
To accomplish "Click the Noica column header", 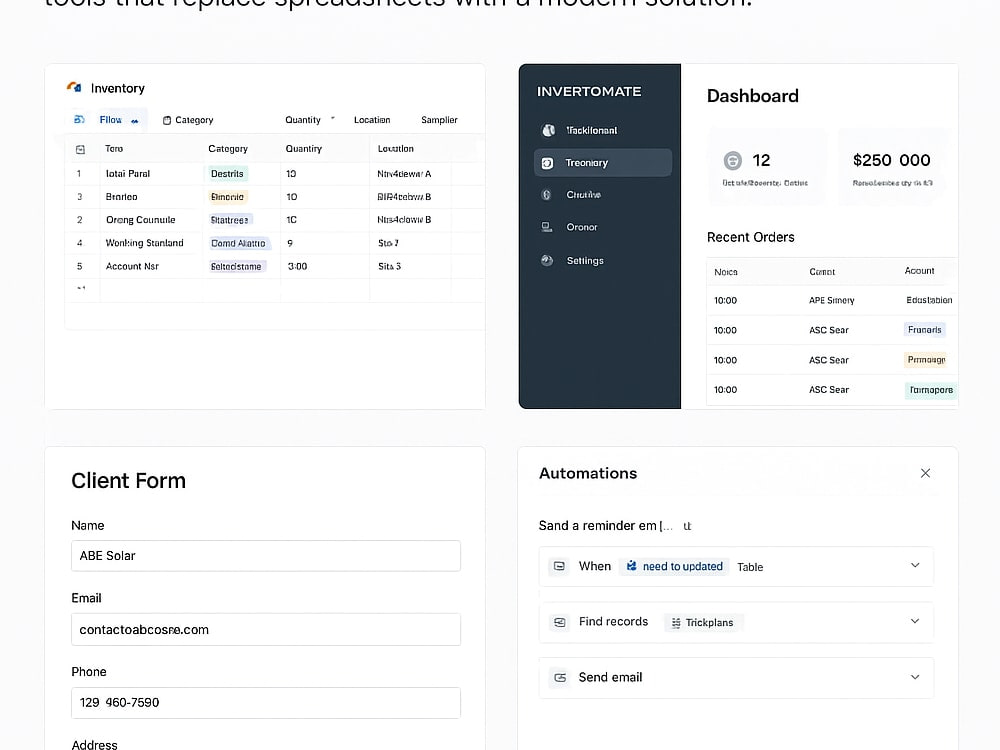I will pos(726,272).
